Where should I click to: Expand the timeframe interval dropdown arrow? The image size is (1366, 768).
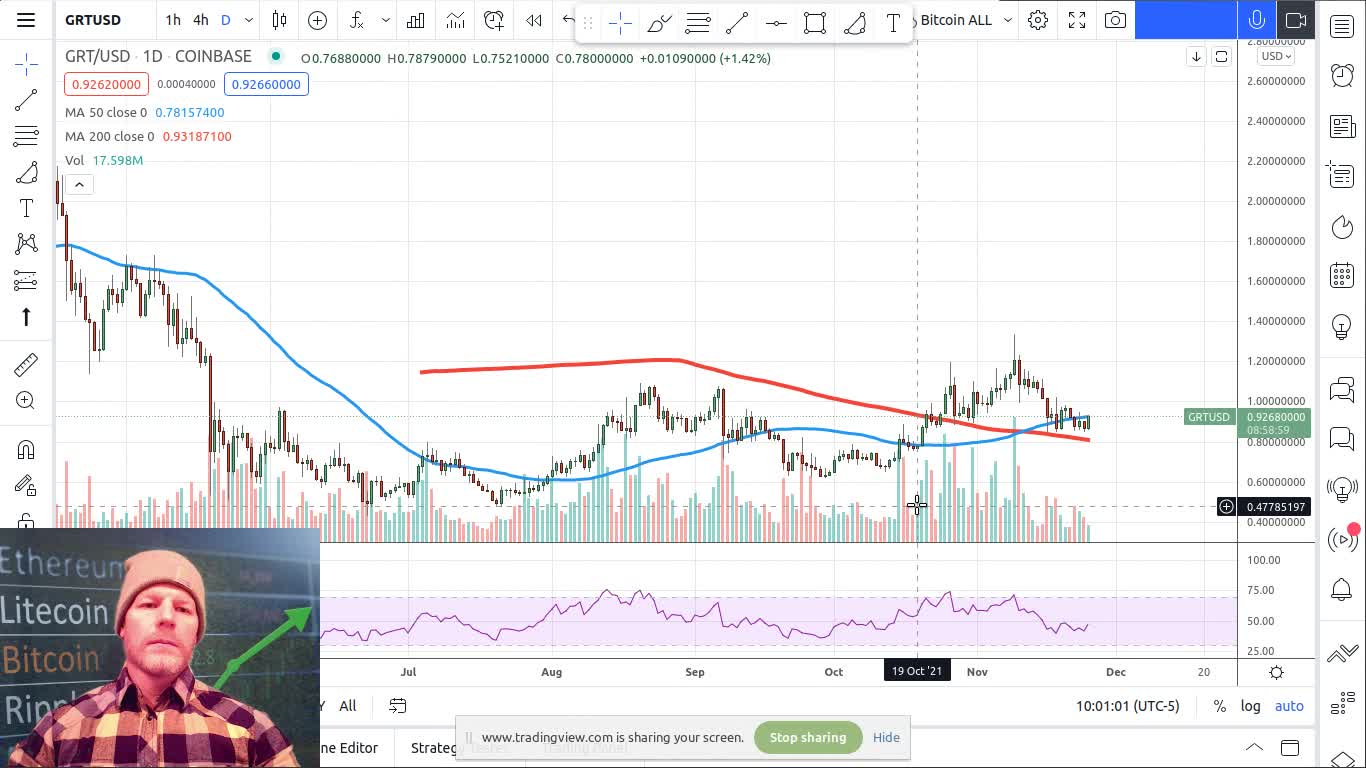click(x=249, y=20)
